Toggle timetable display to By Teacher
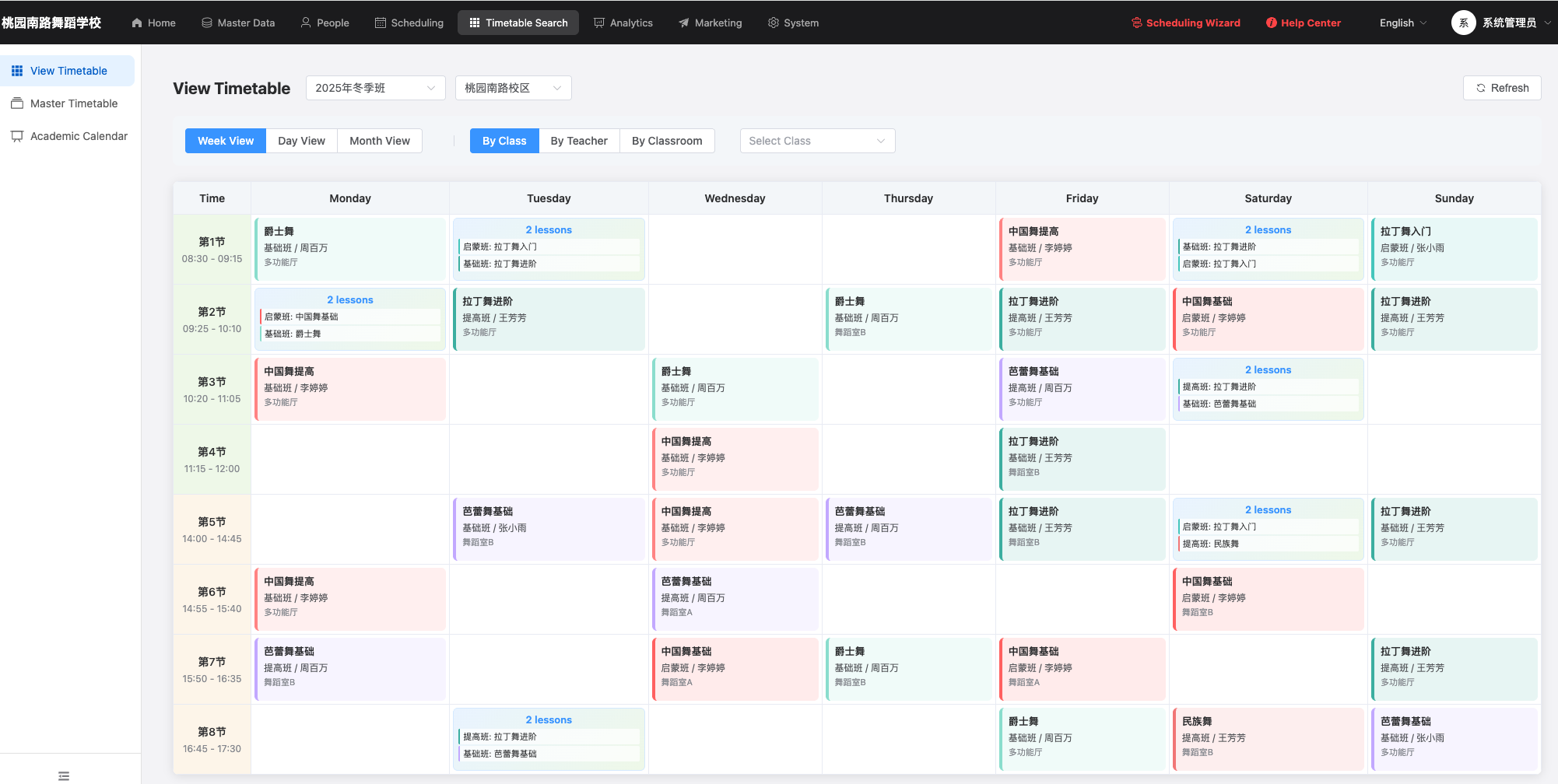Image resolution: width=1558 pixels, height=784 pixels. (579, 141)
